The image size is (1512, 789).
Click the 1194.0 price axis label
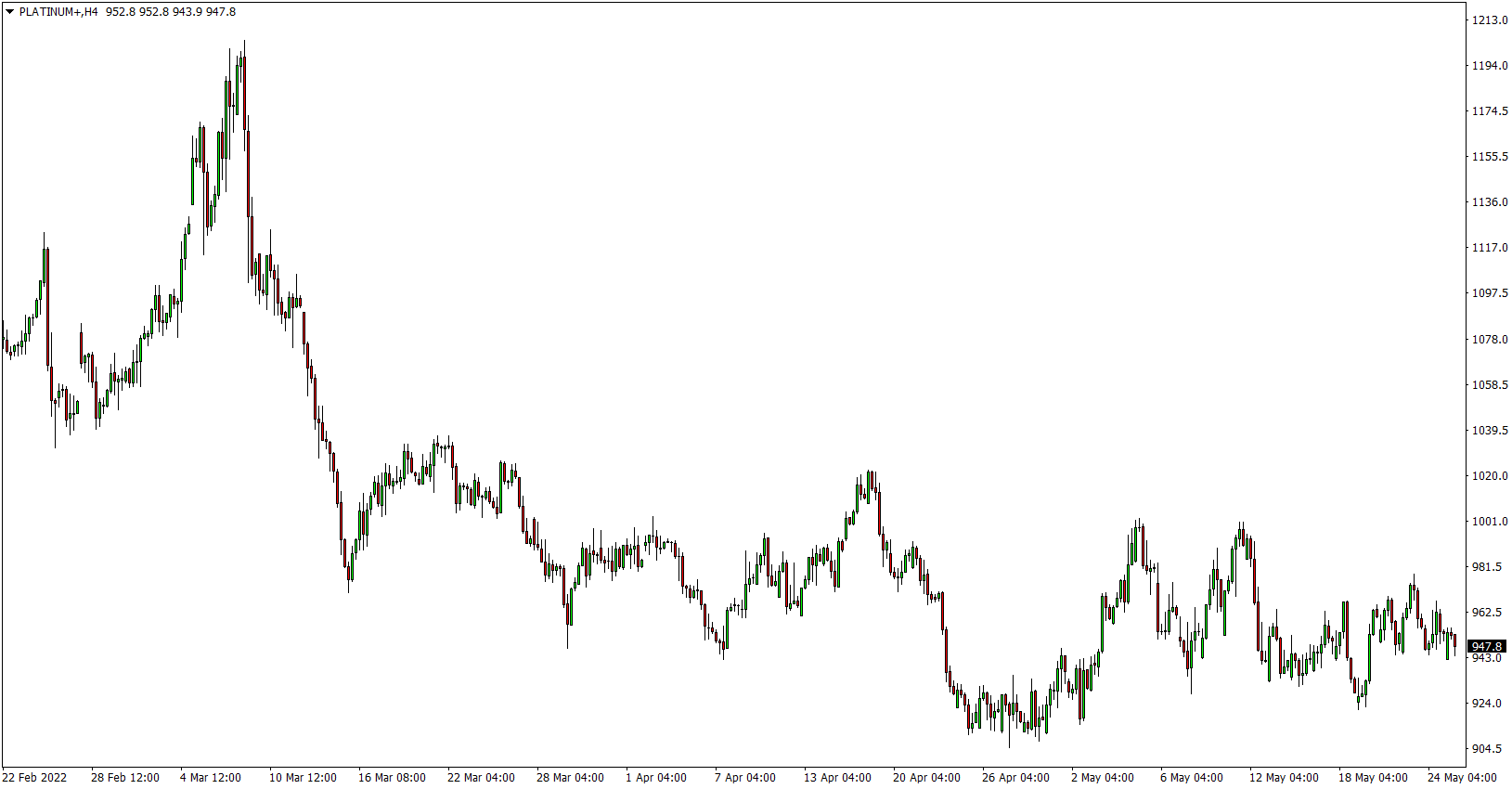coord(1490,66)
